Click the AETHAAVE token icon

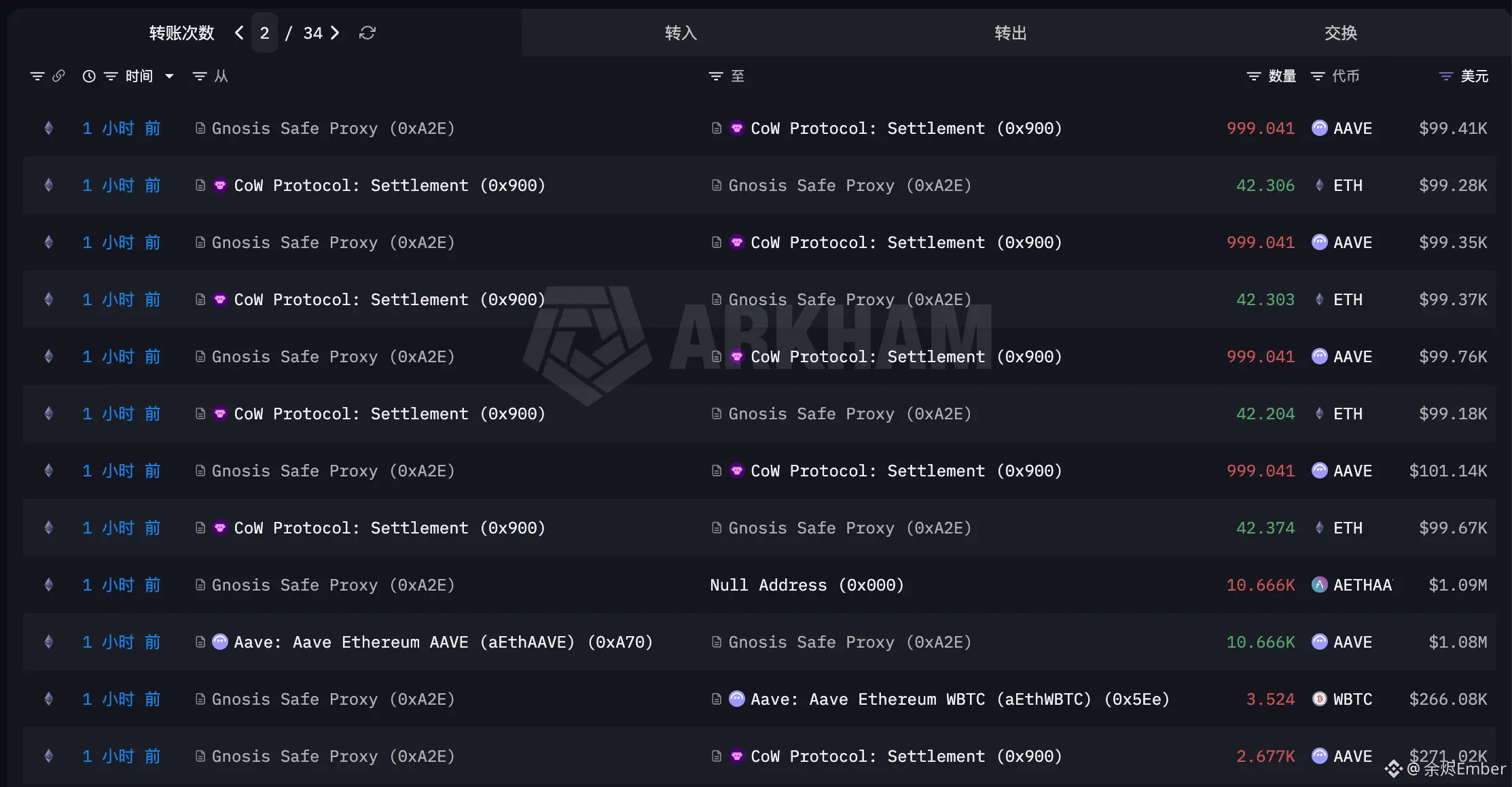point(1319,585)
